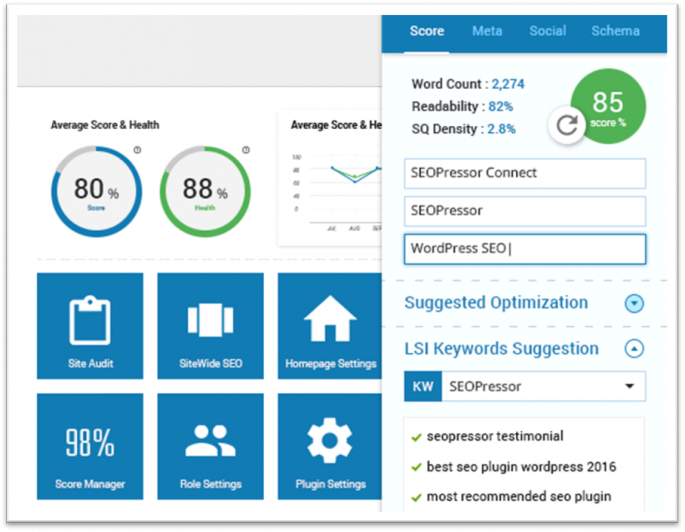685x532 pixels.
Task: Expand the Suggested Optimization section
Action: [x=634, y=303]
